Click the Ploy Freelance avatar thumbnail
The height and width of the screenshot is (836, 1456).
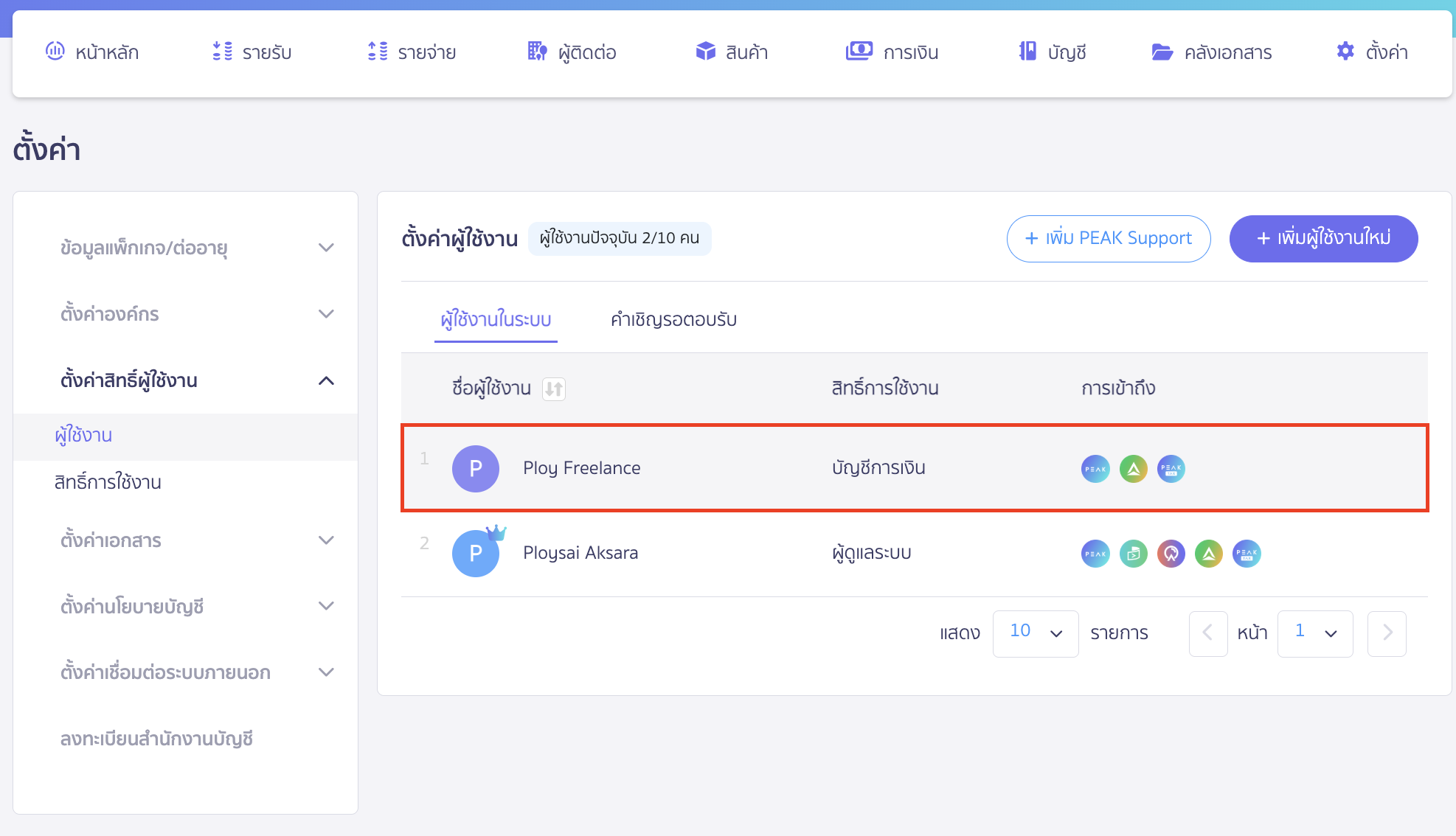pyautogui.click(x=476, y=468)
